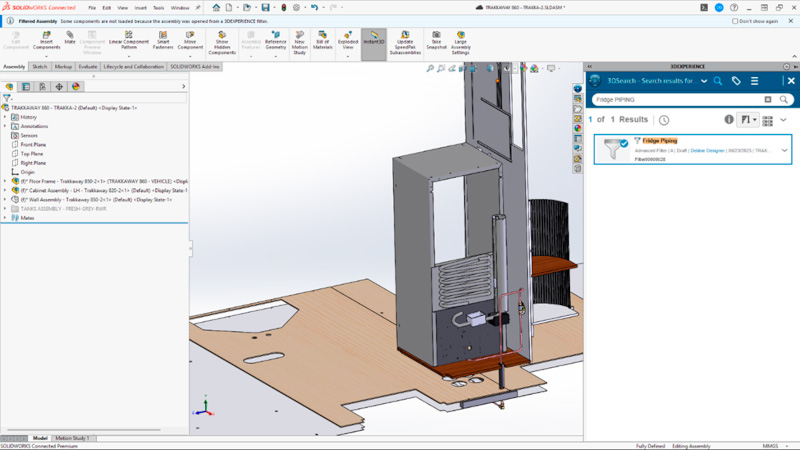
Task: Toggle the Instant3D button
Action: coord(373,40)
